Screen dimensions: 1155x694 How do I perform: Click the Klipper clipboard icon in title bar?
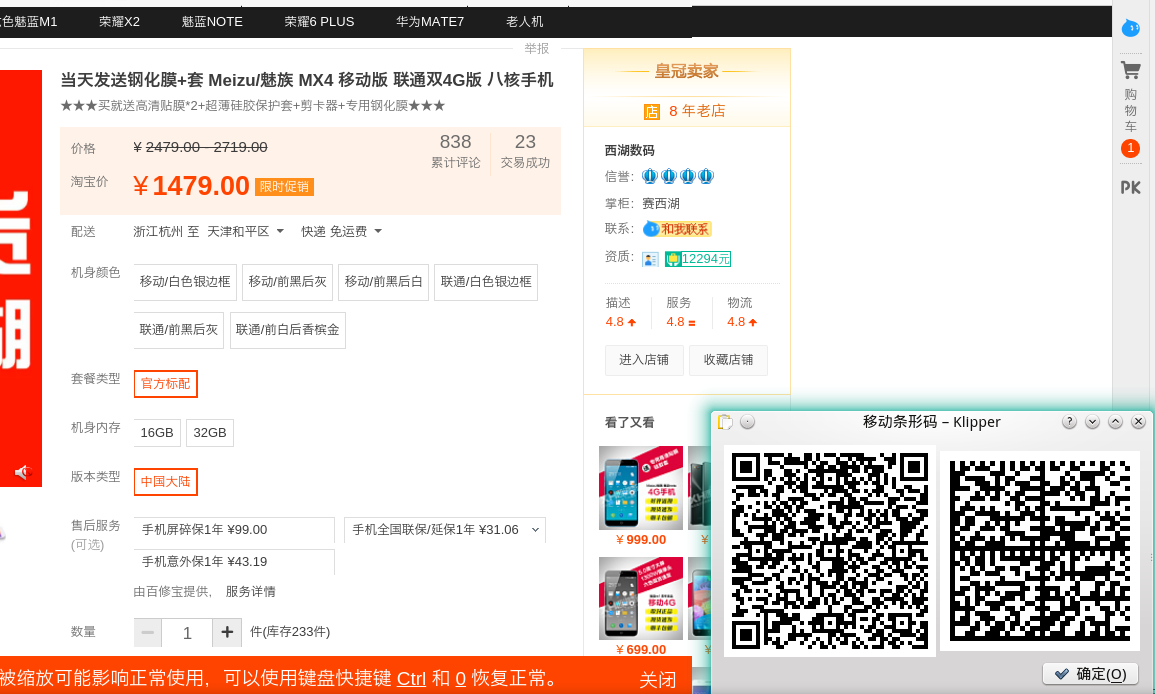(726, 421)
